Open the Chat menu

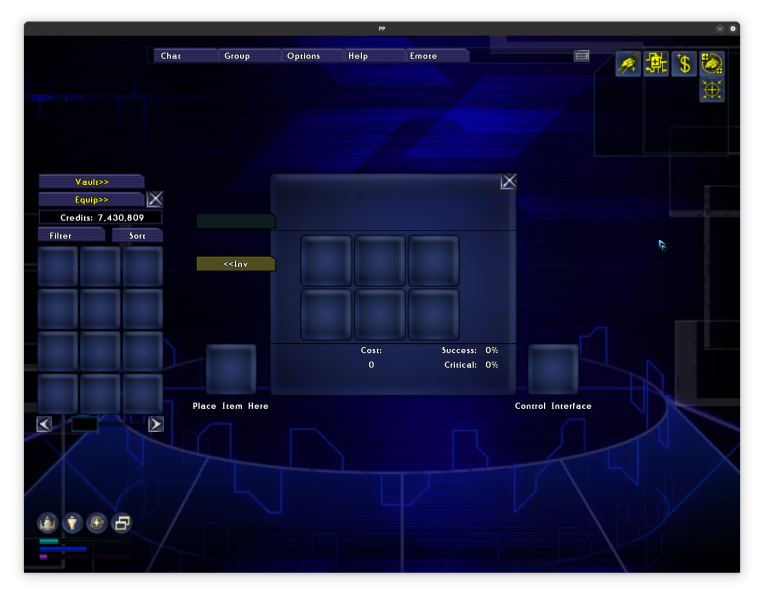(184, 56)
